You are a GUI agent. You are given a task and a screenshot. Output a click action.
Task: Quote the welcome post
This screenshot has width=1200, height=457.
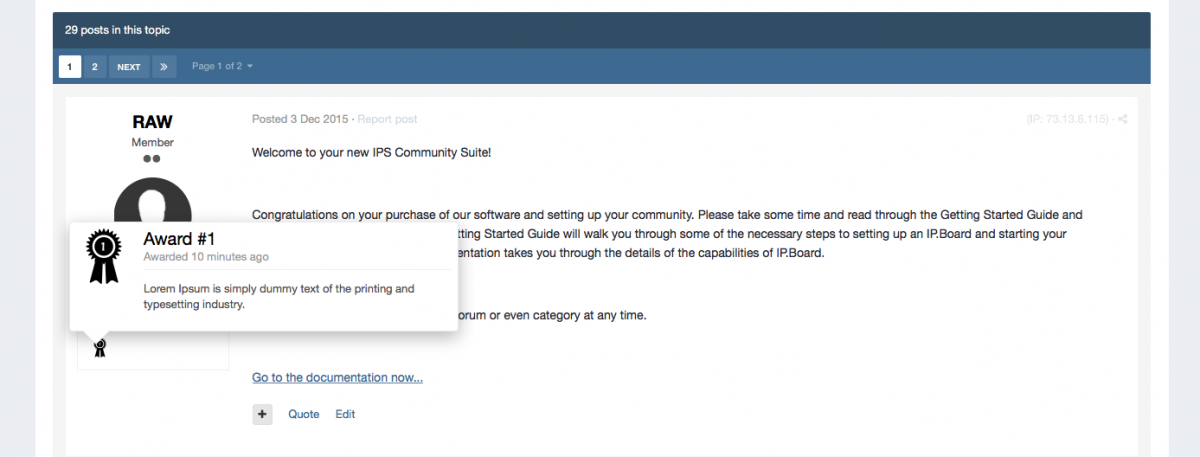(304, 414)
